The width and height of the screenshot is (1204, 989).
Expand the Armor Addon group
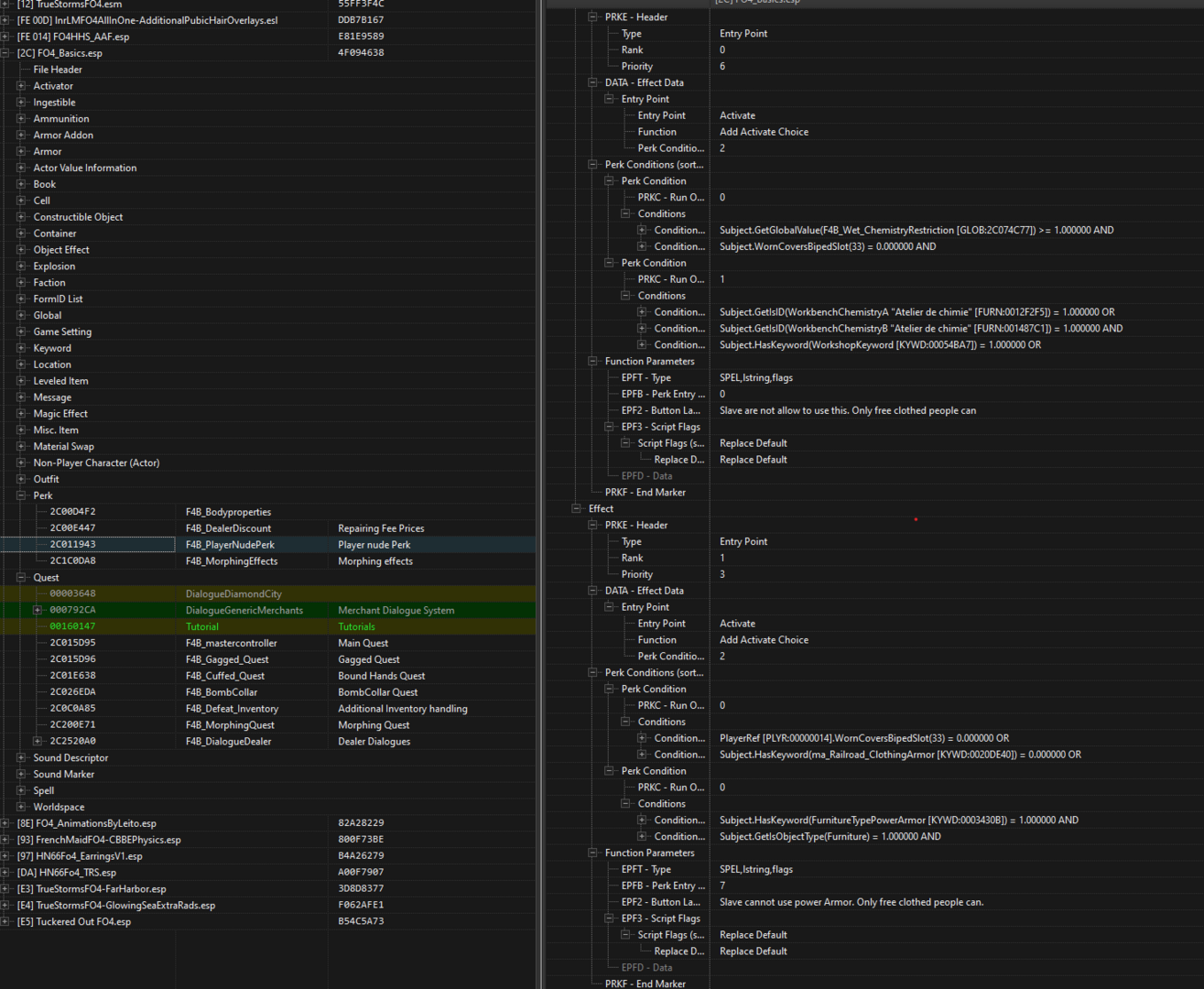click(21, 136)
